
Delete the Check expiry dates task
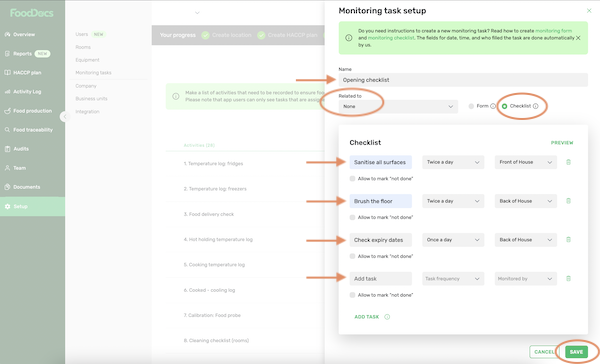coord(568,240)
